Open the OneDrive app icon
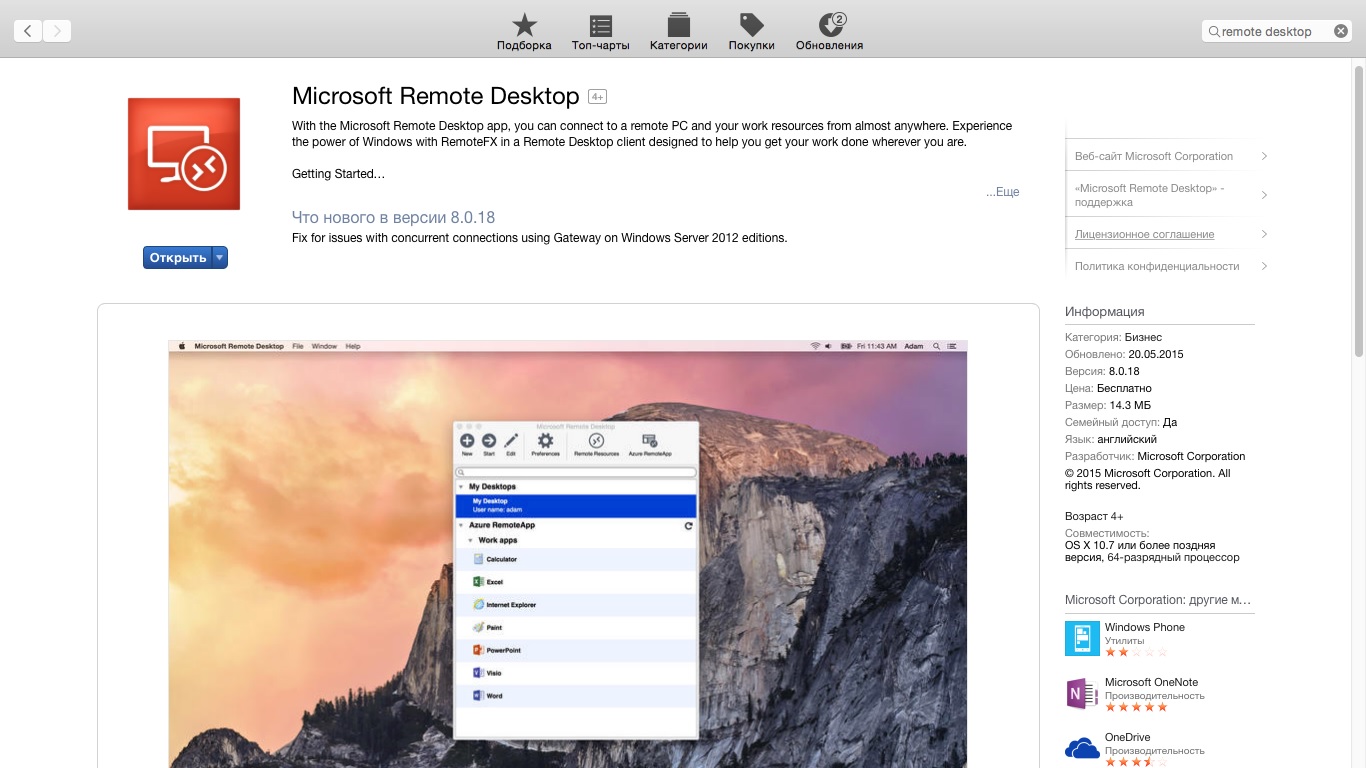 [1082, 748]
